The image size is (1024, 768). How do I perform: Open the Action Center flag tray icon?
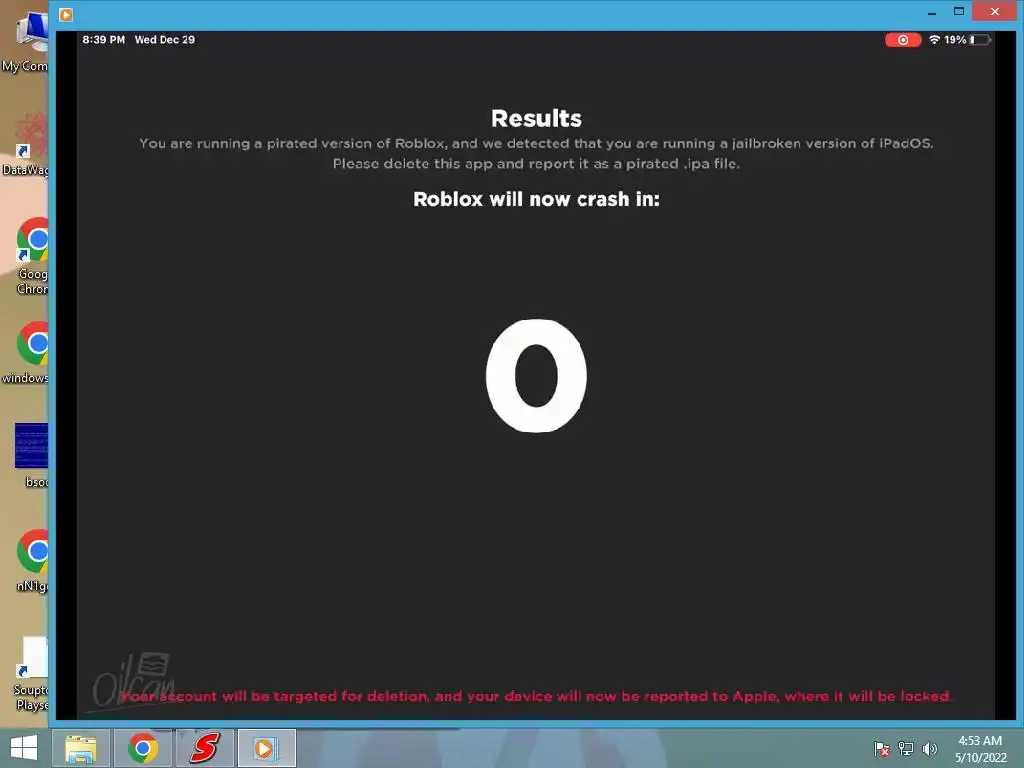pos(882,748)
